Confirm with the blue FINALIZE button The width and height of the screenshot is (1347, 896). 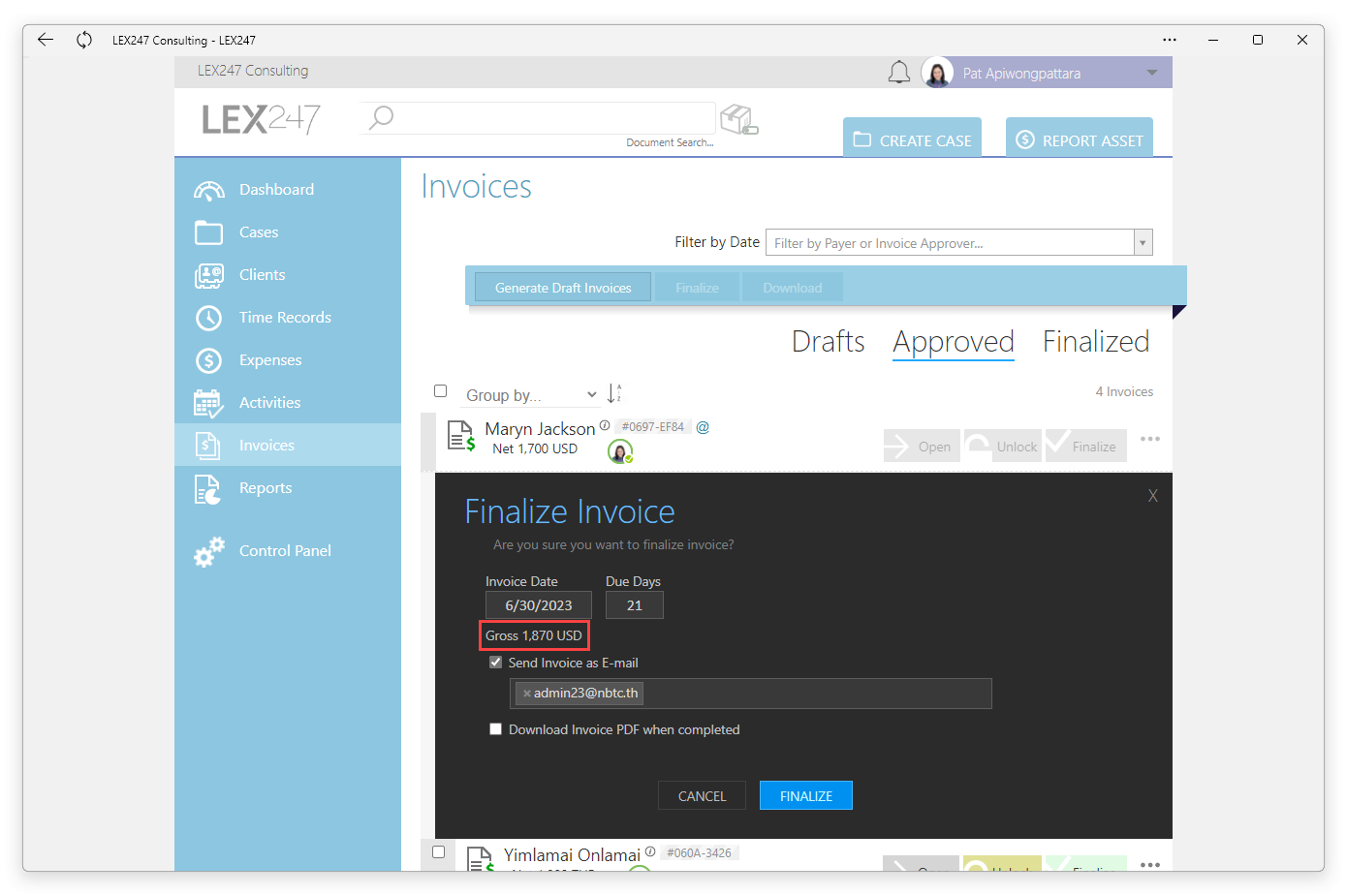tap(806, 796)
